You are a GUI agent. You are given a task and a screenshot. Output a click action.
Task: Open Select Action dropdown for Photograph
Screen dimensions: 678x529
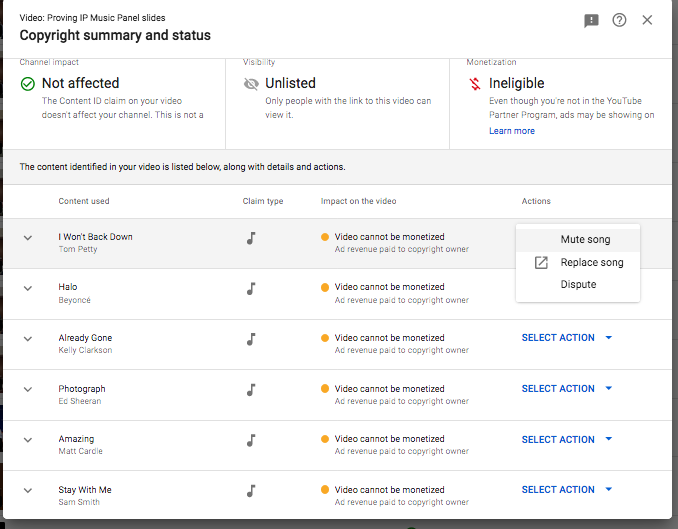[x=566, y=389]
